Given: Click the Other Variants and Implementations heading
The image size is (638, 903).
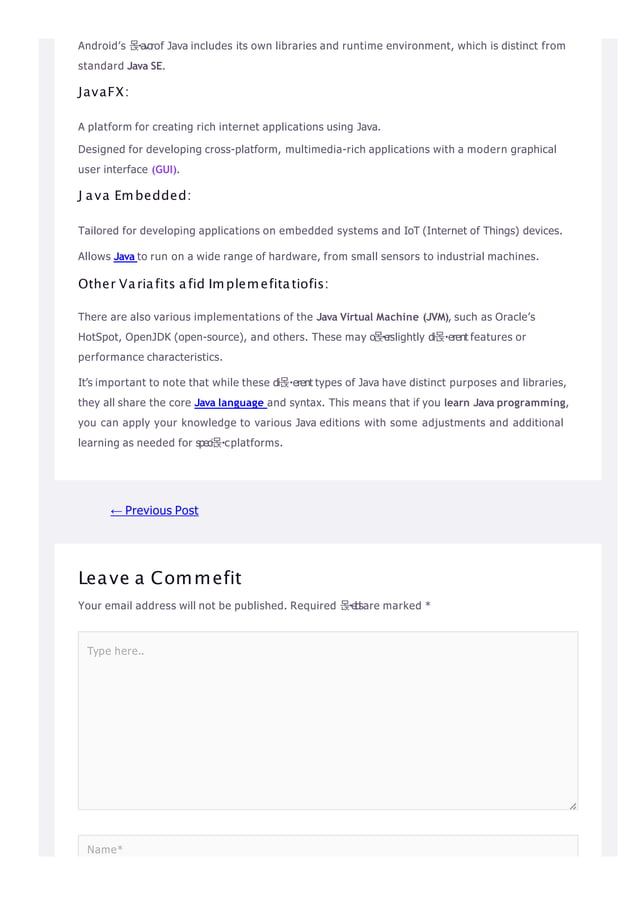Looking at the screenshot, I should (203, 284).
